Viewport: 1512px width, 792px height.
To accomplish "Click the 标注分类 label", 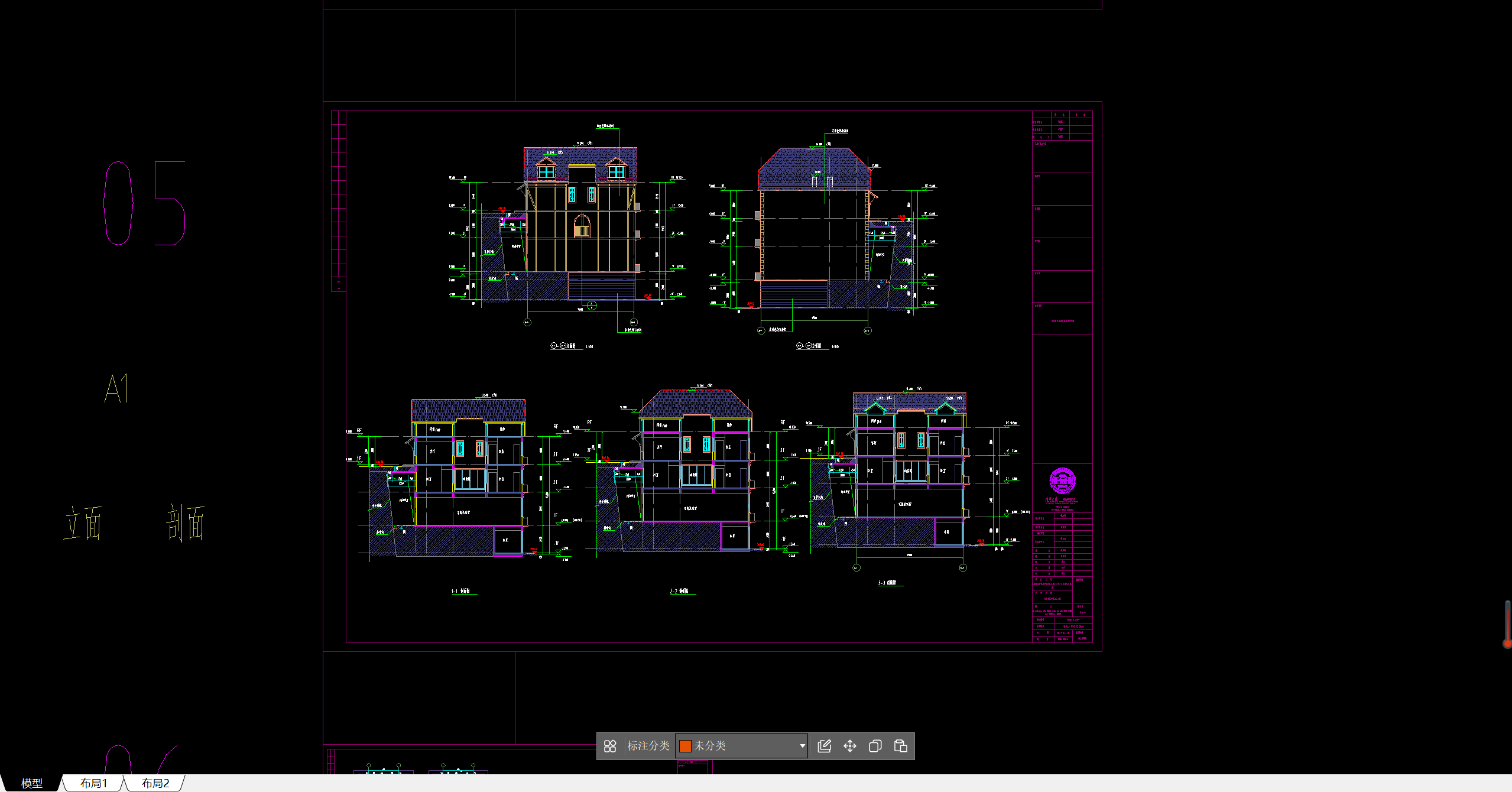I will (x=648, y=746).
